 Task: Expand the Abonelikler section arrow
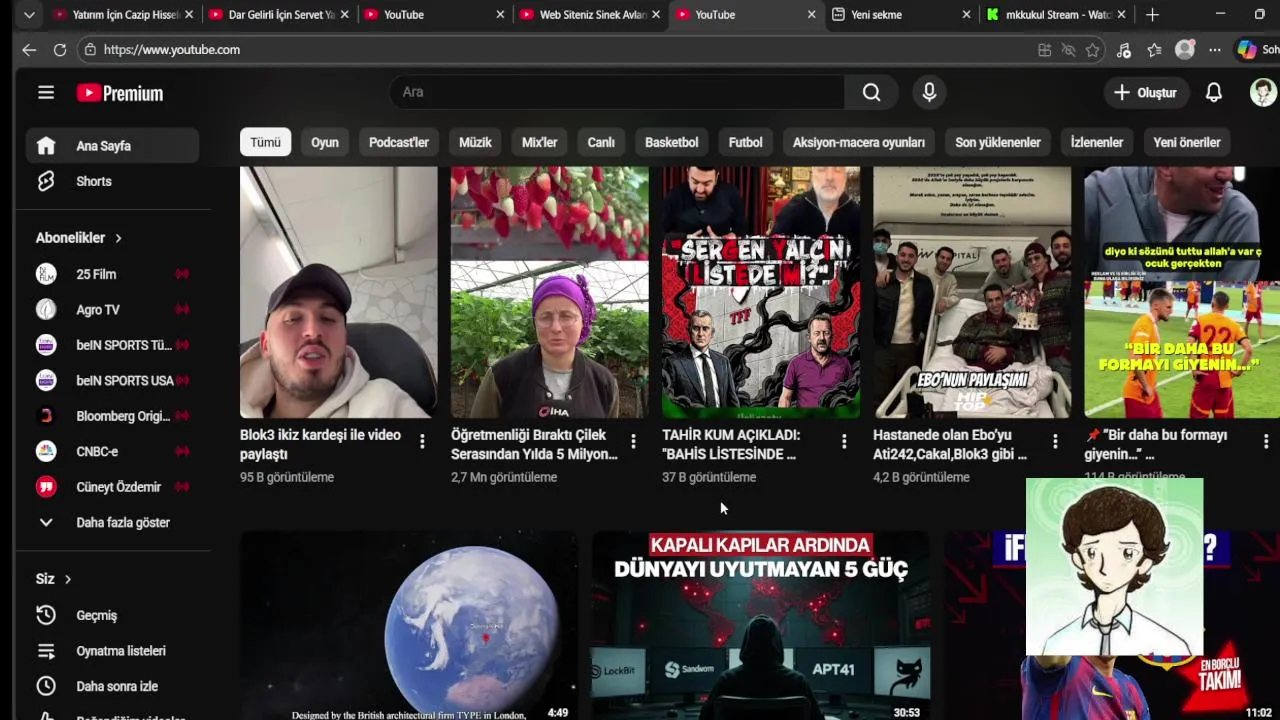[x=118, y=238]
